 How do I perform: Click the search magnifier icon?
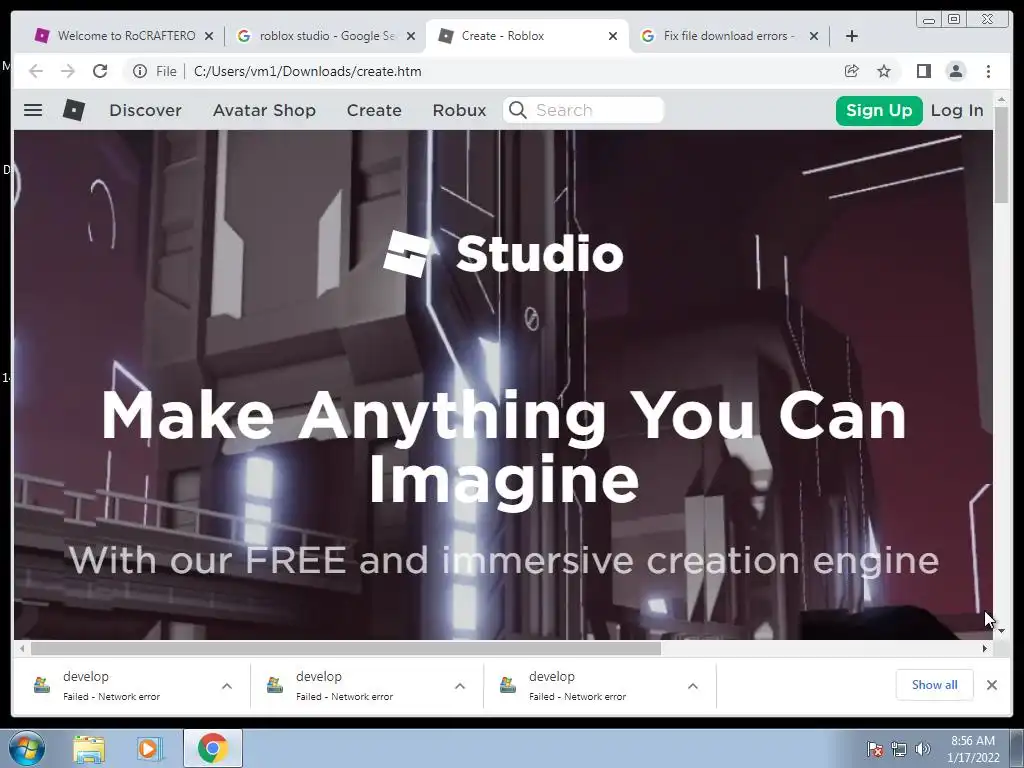click(517, 110)
